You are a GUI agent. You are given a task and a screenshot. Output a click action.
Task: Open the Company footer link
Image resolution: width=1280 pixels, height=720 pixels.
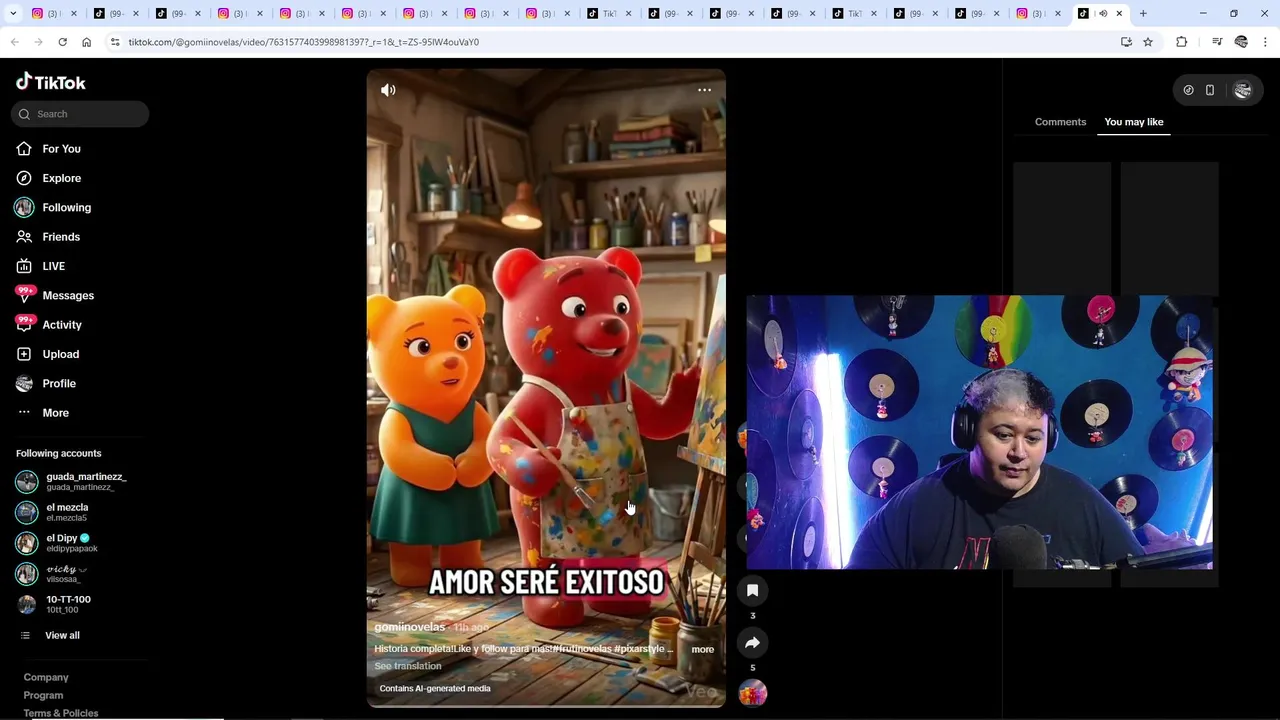(46, 678)
